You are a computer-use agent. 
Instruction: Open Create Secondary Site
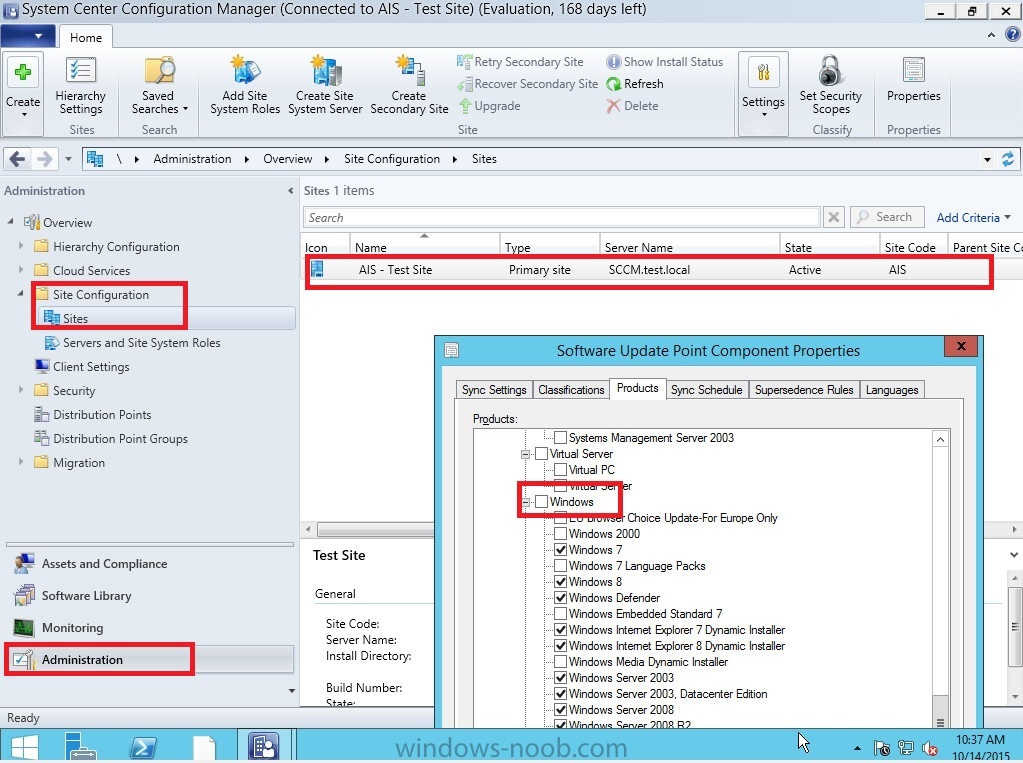[x=409, y=87]
